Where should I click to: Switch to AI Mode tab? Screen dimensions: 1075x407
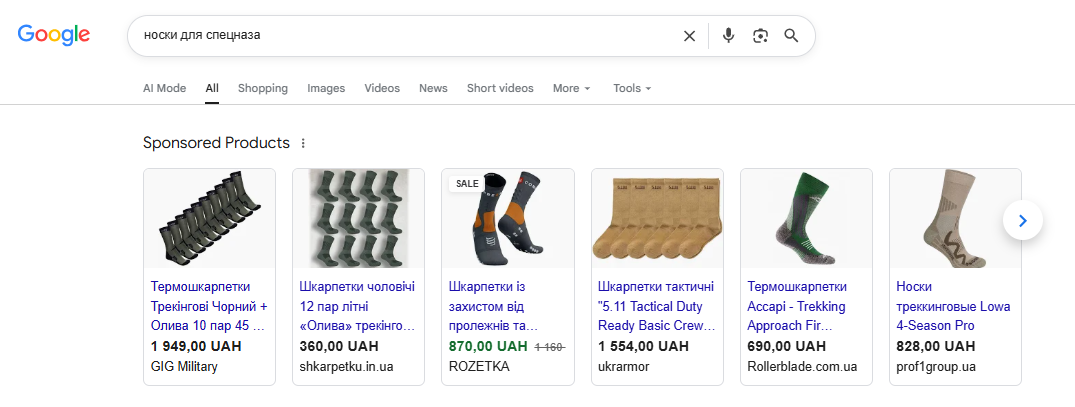pos(165,88)
